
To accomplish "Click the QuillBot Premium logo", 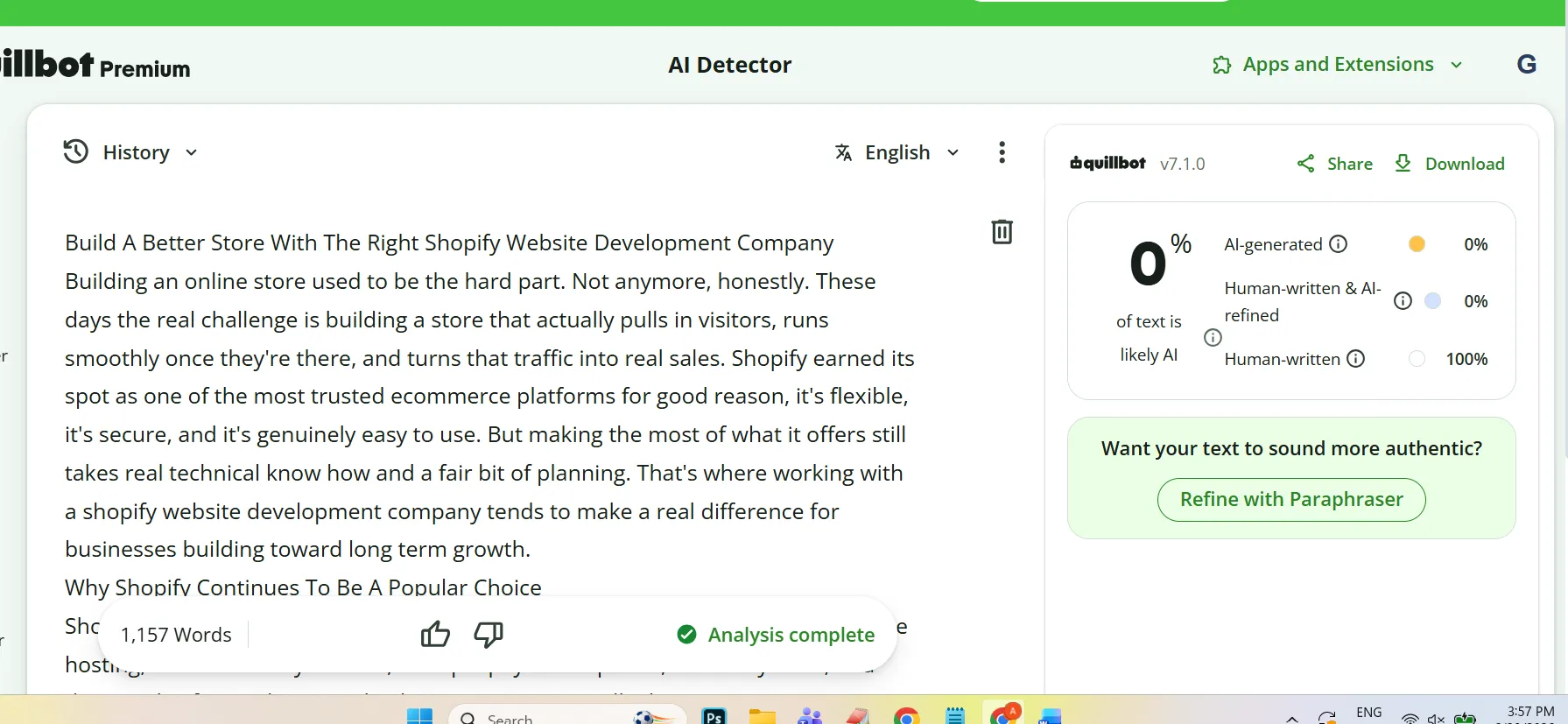I will [95, 65].
